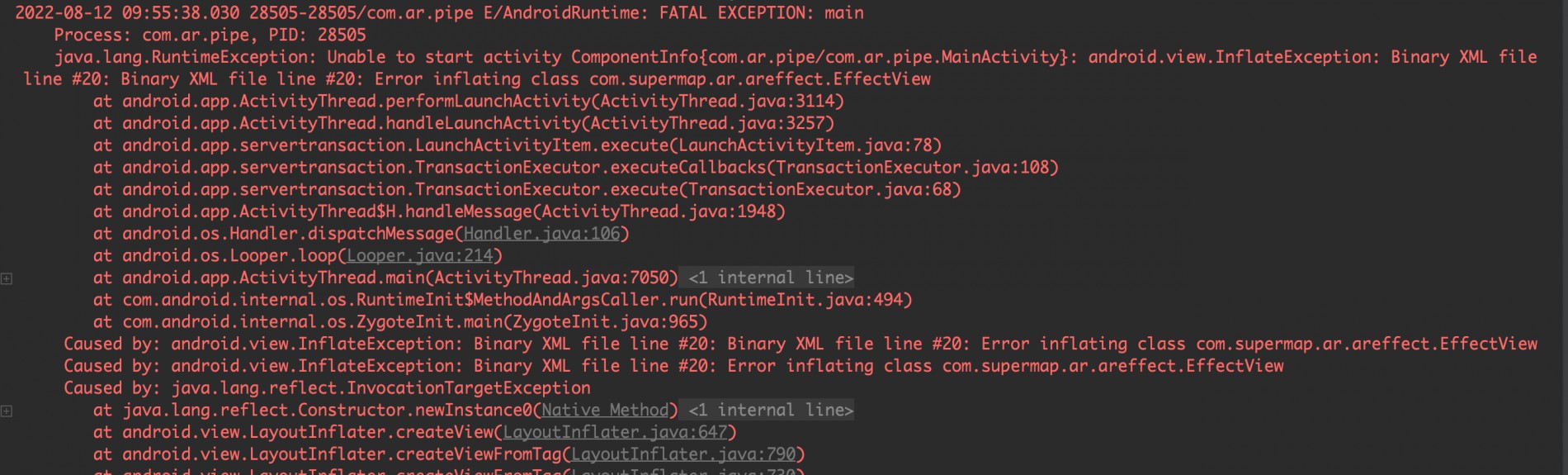Open the LayoutInflater.java:647 link
Screen dimensions: 1568x475
(x=615, y=433)
